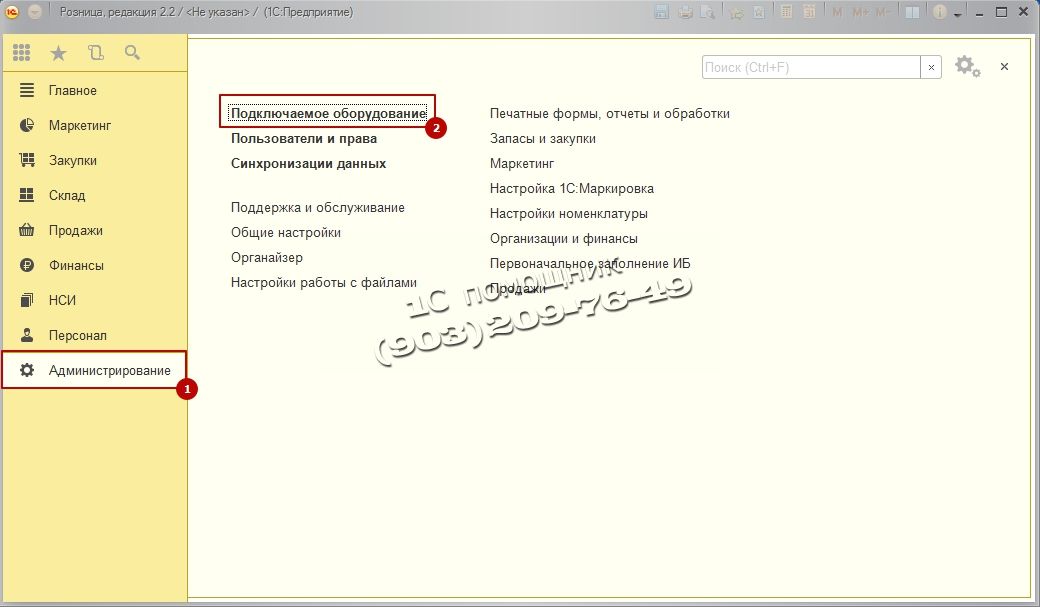This screenshot has width=1040, height=607.
Task: Open the History scroll icon
Action: click(96, 53)
